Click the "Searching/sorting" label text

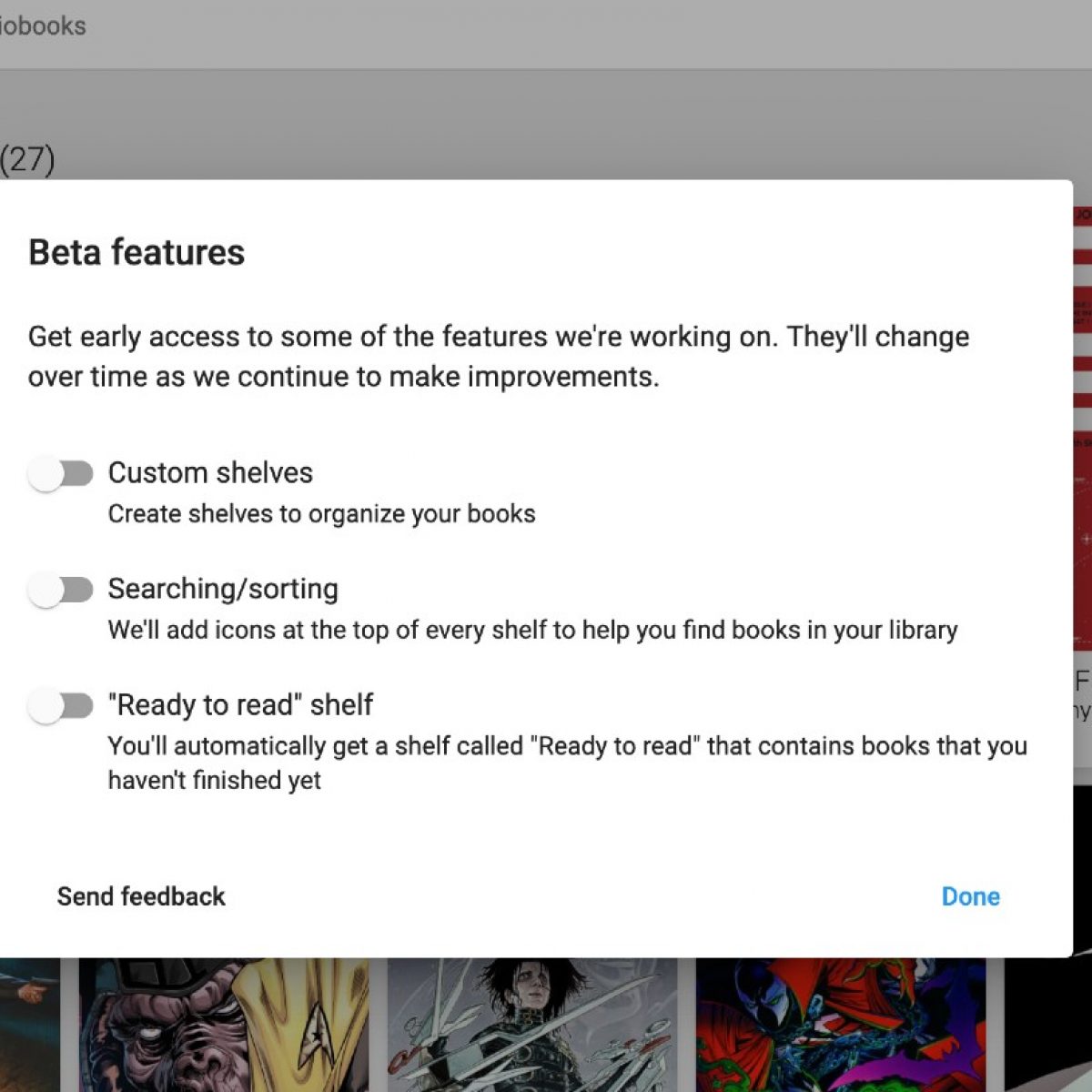(223, 589)
